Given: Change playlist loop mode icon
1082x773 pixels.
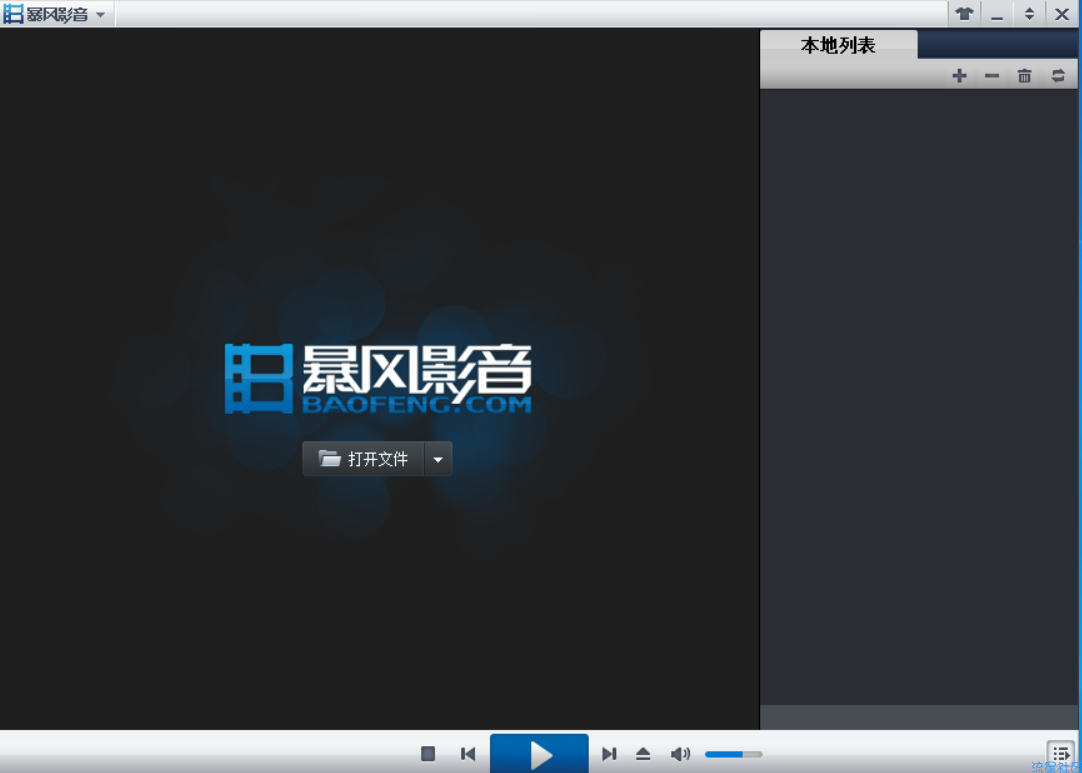Looking at the screenshot, I should point(1058,76).
